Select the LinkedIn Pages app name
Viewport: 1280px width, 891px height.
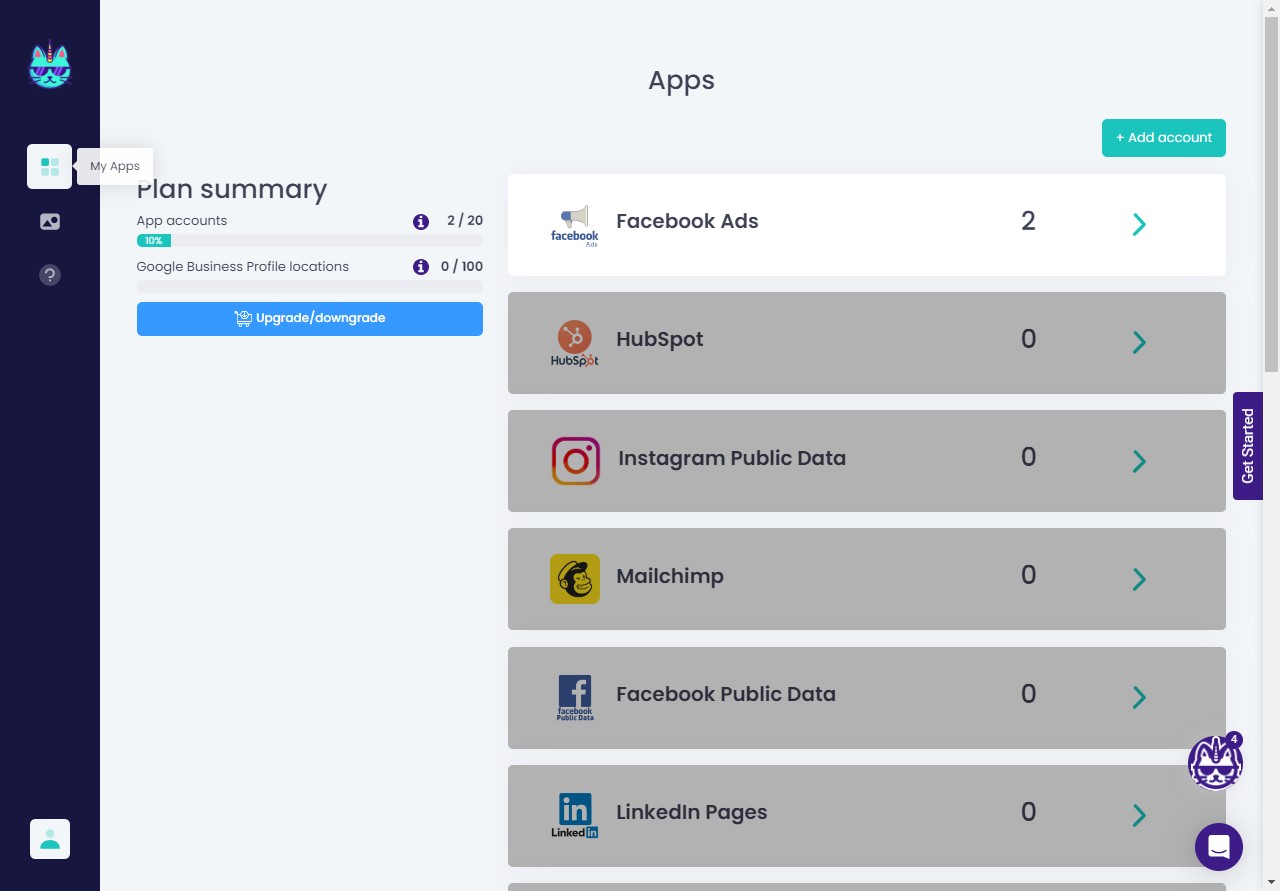692,813
